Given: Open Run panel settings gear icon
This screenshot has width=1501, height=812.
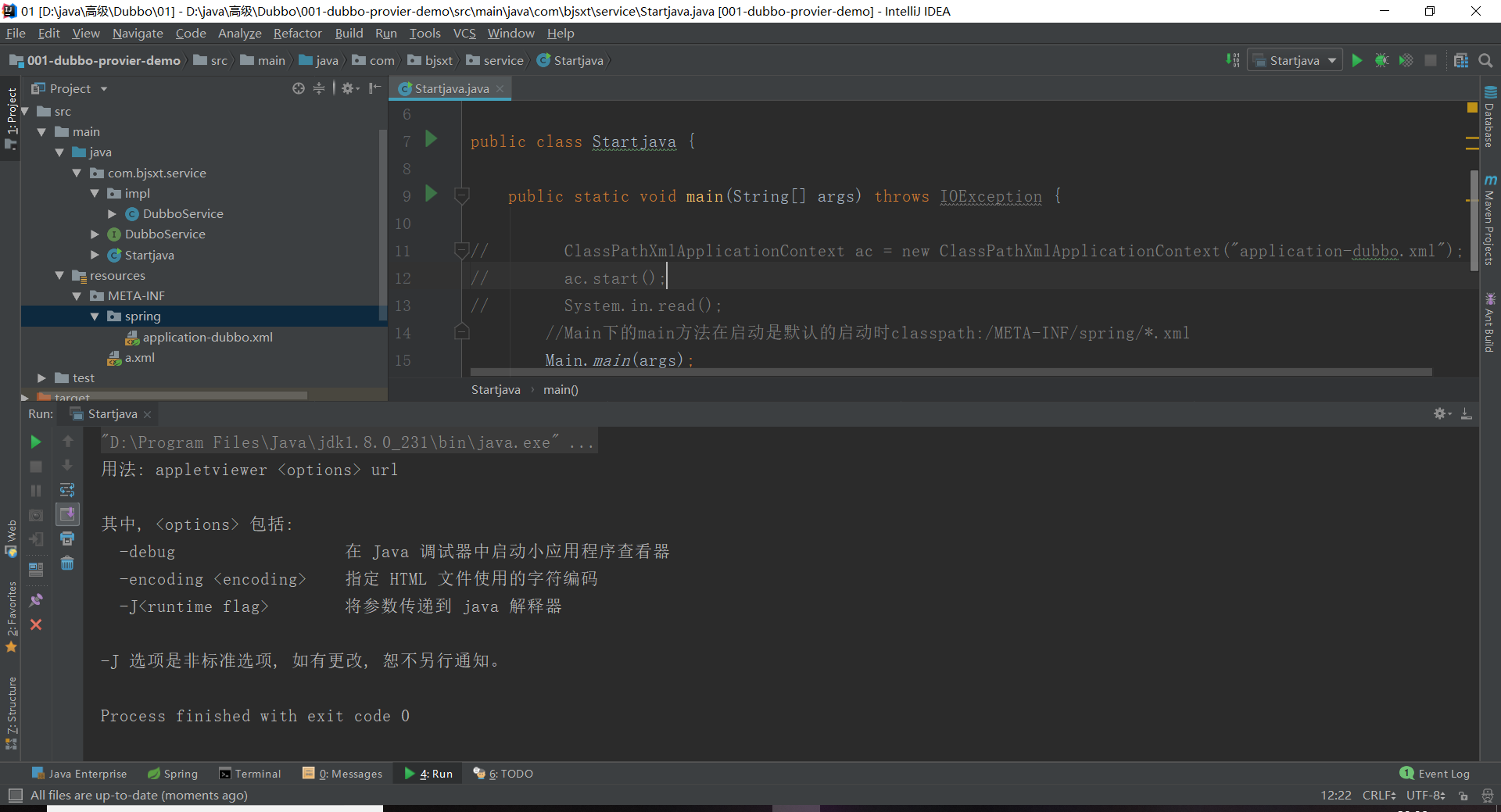Looking at the screenshot, I should coord(1442,413).
